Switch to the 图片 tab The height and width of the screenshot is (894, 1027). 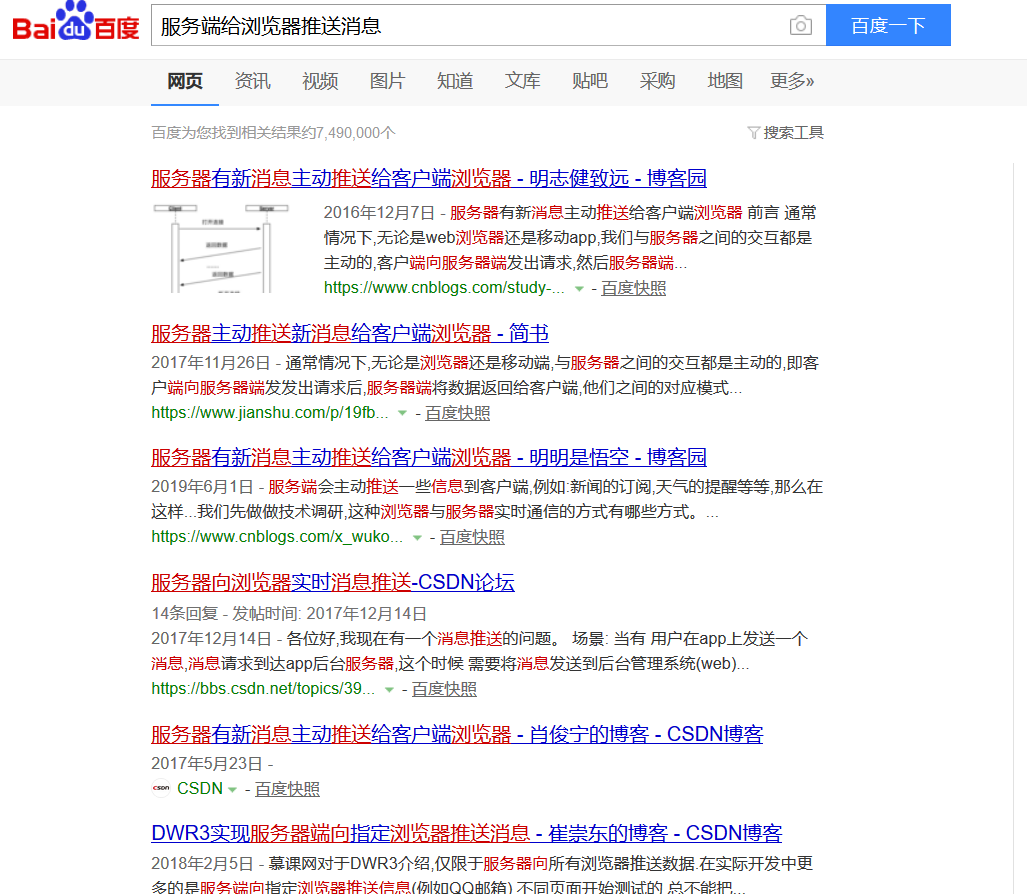pyautogui.click(x=387, y=81)
